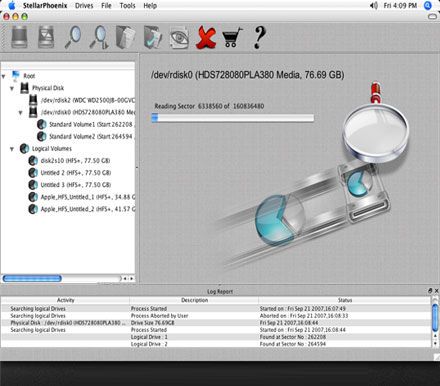Click the eye preview toolbar icon
This screenshot has height=386, width=440.
179,38
